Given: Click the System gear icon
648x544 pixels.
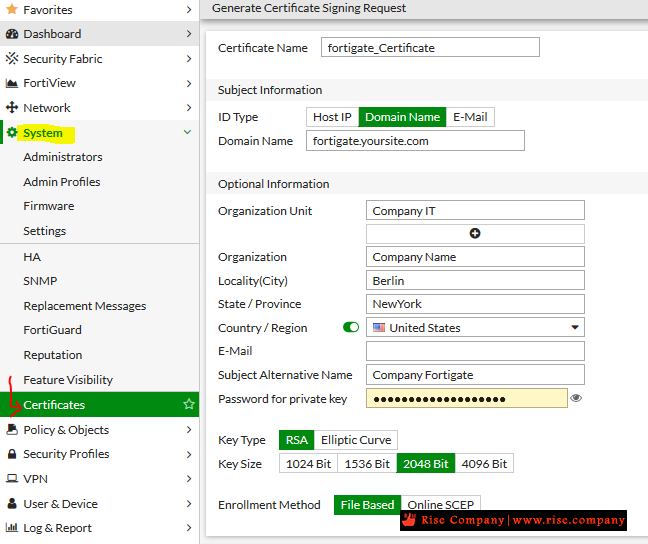Looking at the screenshot, I should [x=12, y=133].
